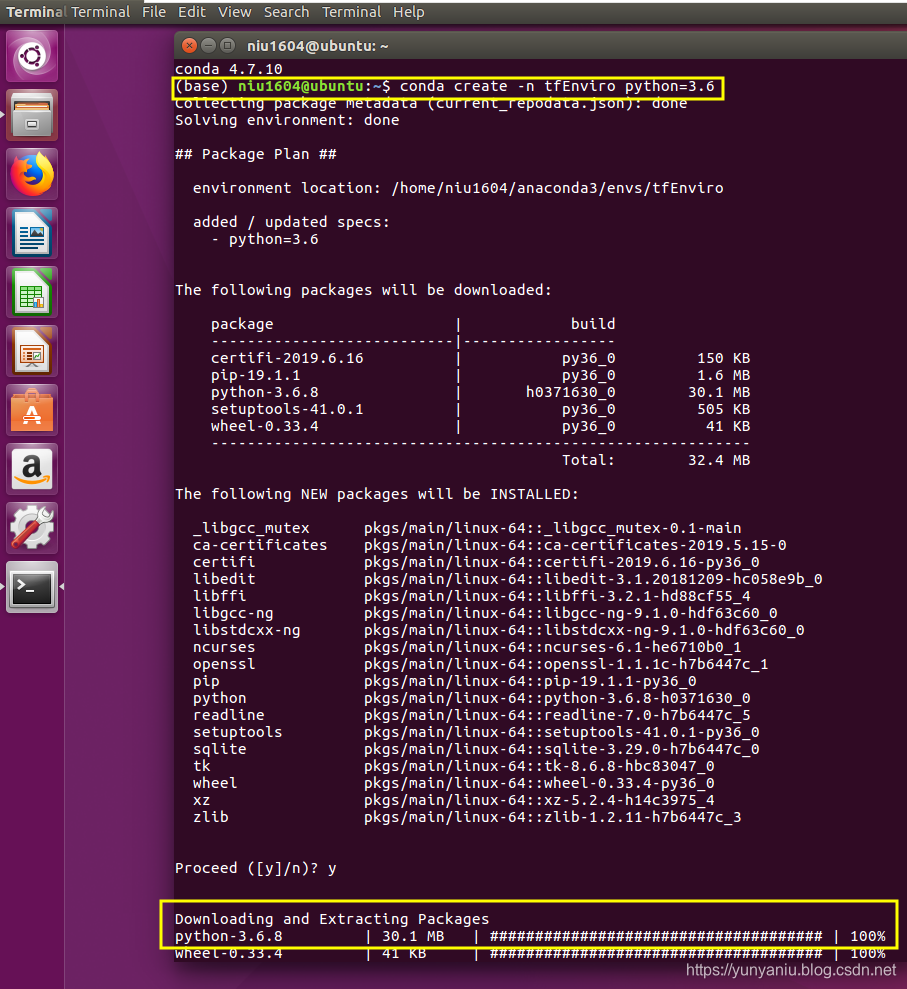Open the View menu
The image size is (907, 989).
click(234, 12)
